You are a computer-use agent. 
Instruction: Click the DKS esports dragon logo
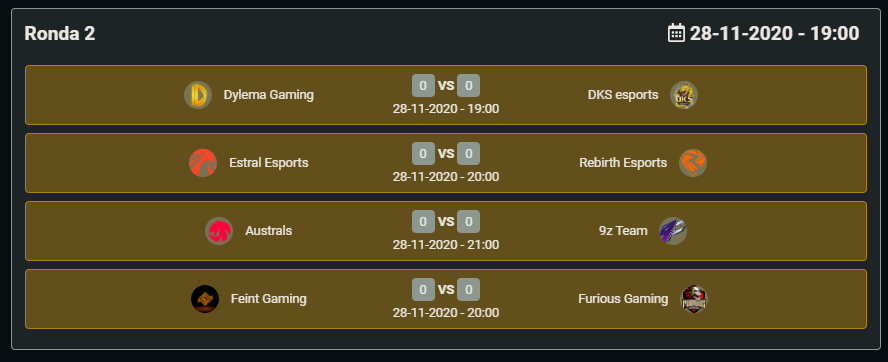click(x=684, y=95)
